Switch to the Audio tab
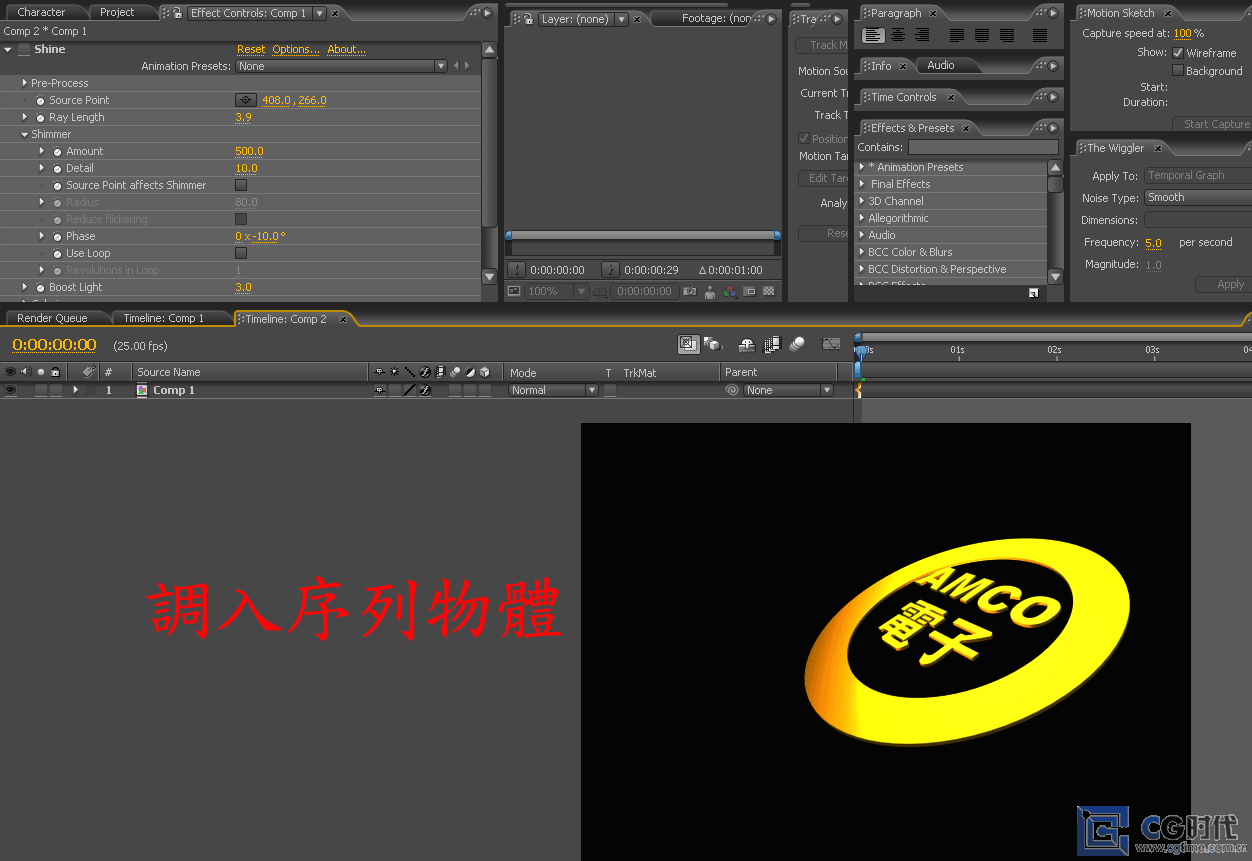 [x=941, y=65]
